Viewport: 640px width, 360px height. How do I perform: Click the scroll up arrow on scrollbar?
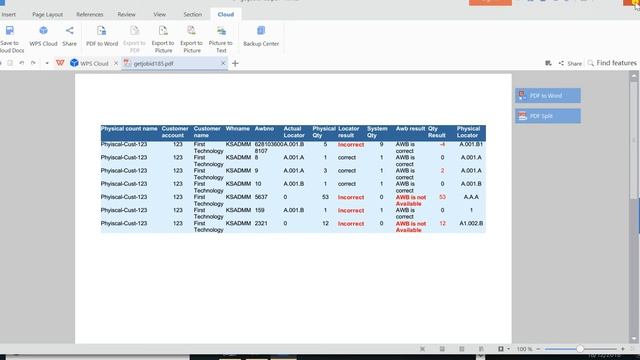tap(634, 76)
